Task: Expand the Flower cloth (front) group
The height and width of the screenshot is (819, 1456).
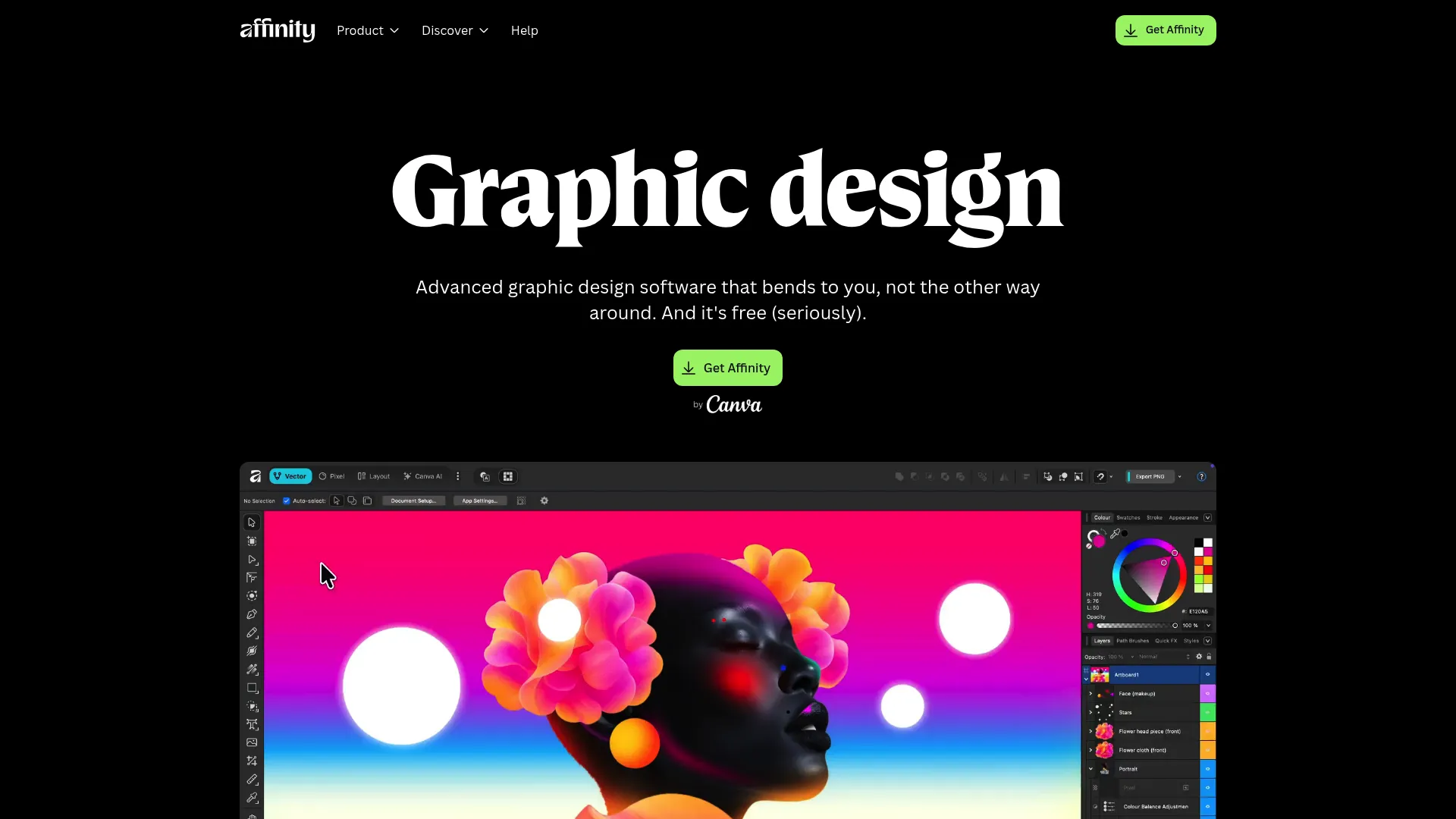Action: click(1091, 750)
